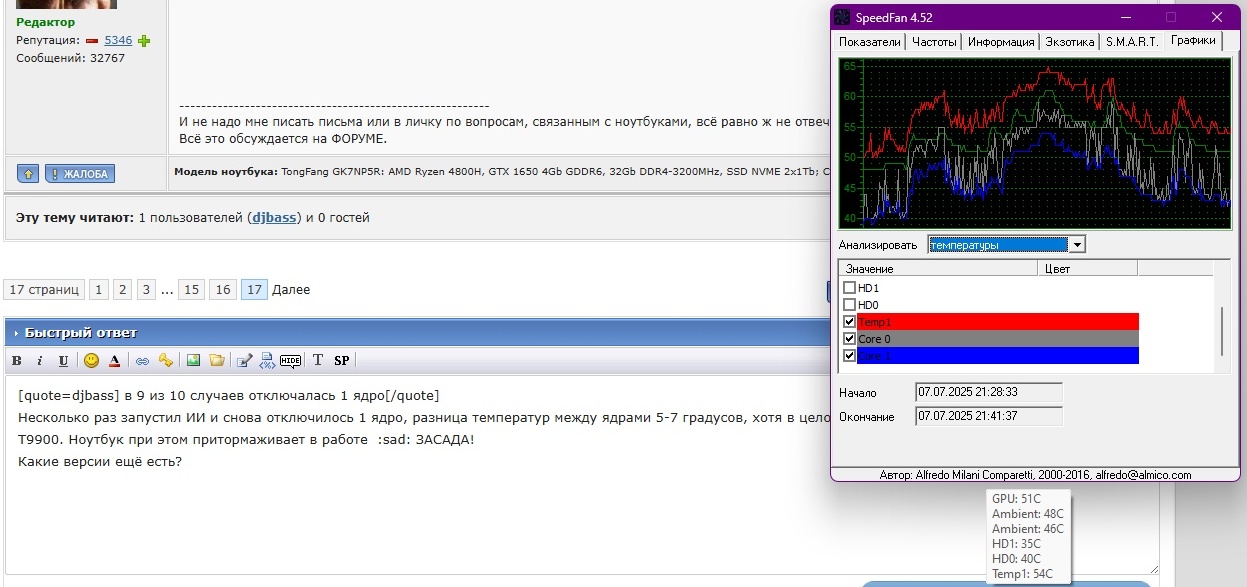Screen dimensions: 1247x587
Task: Click the T font size icon
Action: [318, 360]
